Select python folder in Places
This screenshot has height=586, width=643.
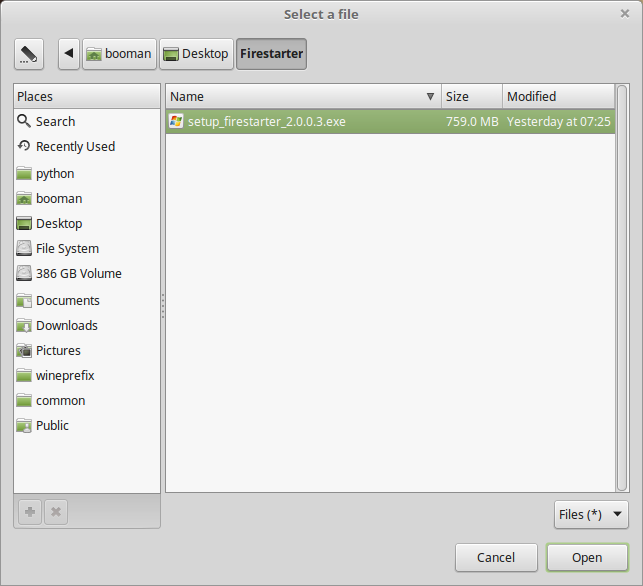point(87,173)
